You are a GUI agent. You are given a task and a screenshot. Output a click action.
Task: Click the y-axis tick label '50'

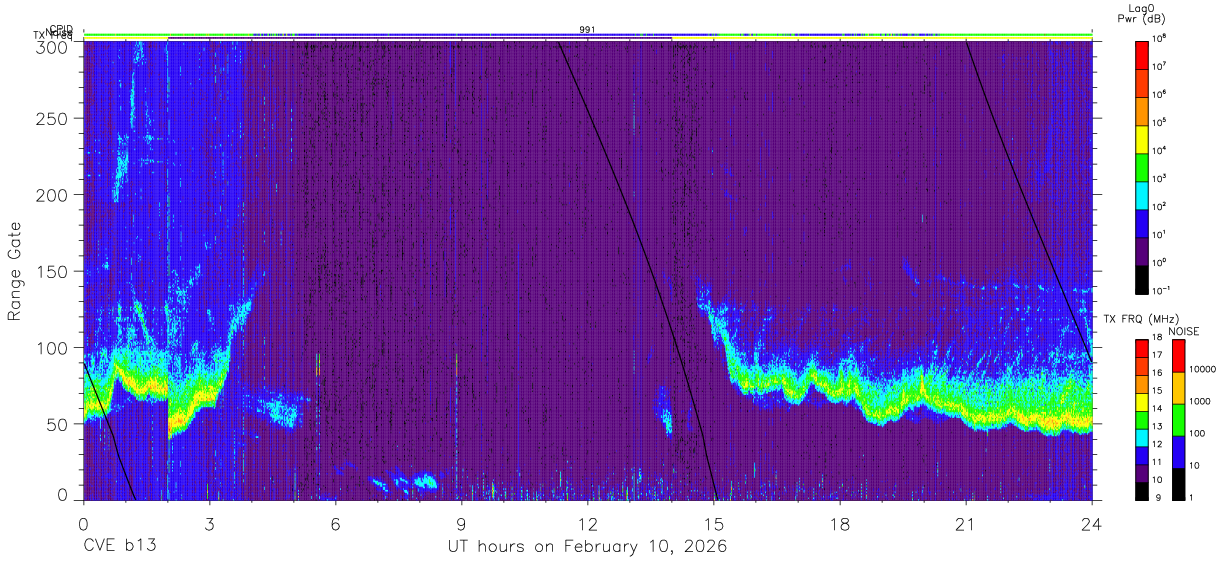coord(59,423)
